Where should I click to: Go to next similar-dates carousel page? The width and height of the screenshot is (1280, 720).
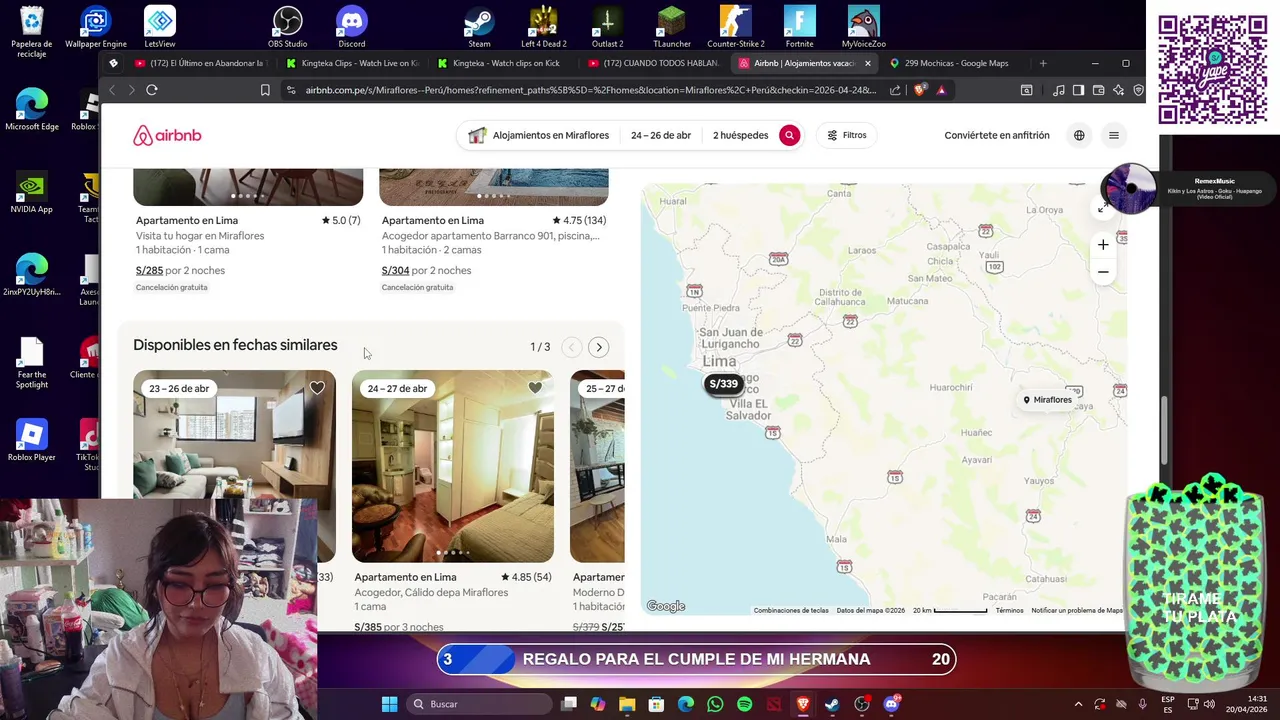tap(598, 347)
